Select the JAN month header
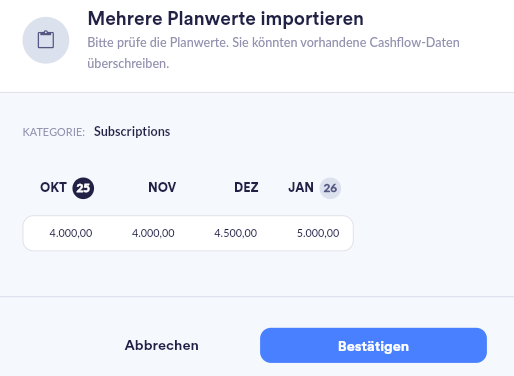The height and width of the screenshot is (376, 514). (301, 187)
